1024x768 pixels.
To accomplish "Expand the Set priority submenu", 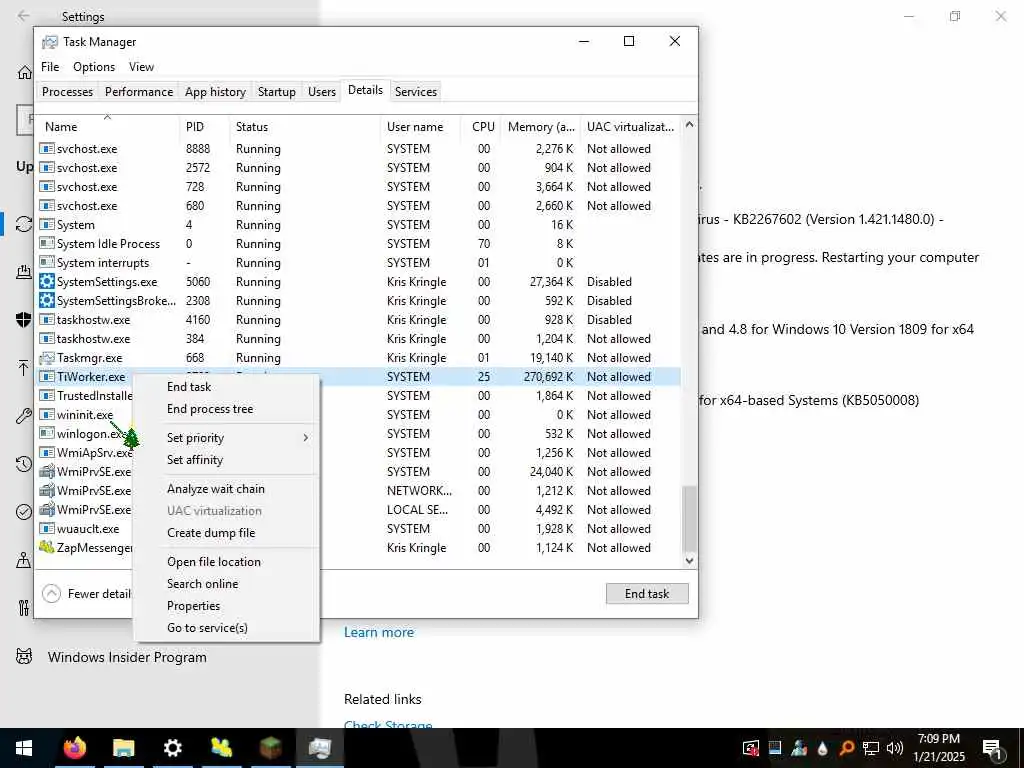I will [226, 438].
